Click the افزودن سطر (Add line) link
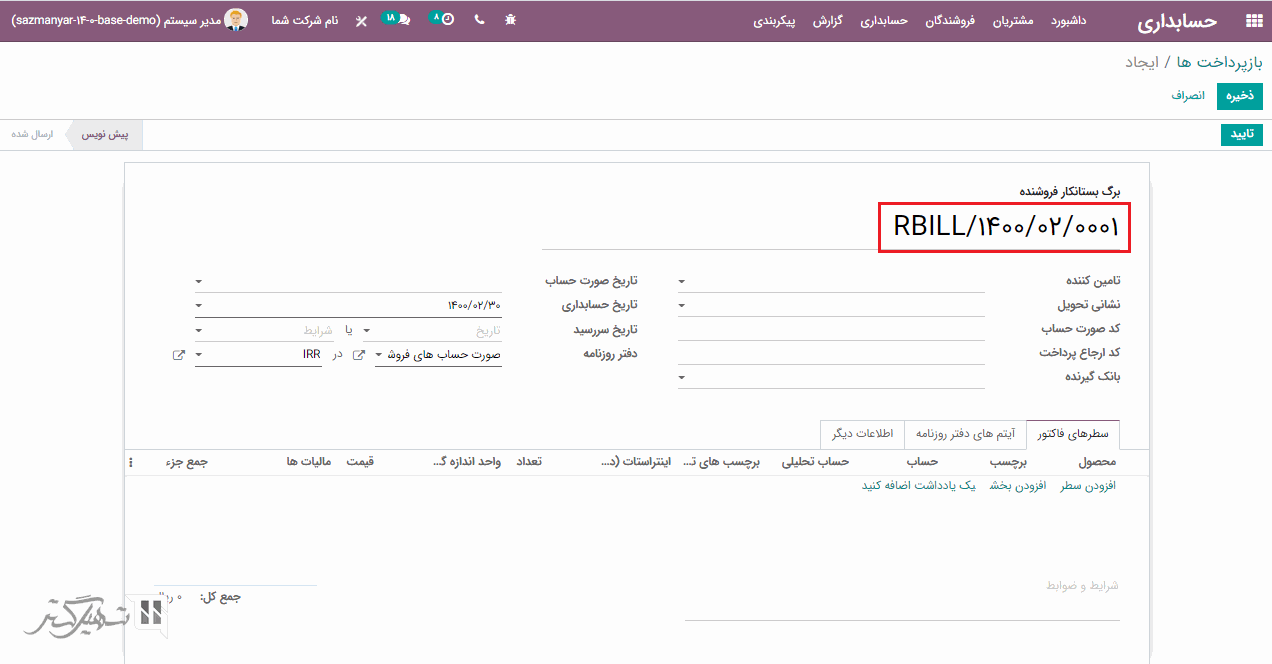 point(1087,485)
